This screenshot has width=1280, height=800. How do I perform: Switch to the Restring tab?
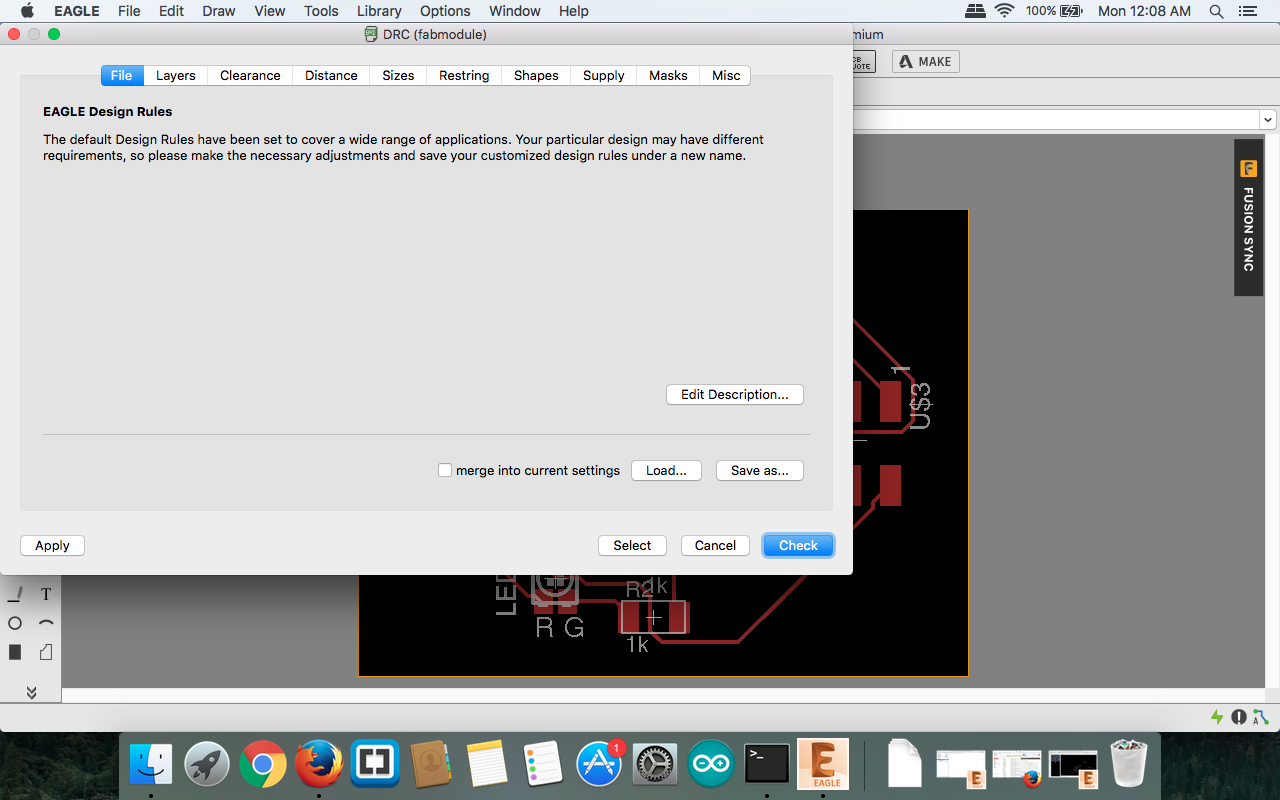464,75
